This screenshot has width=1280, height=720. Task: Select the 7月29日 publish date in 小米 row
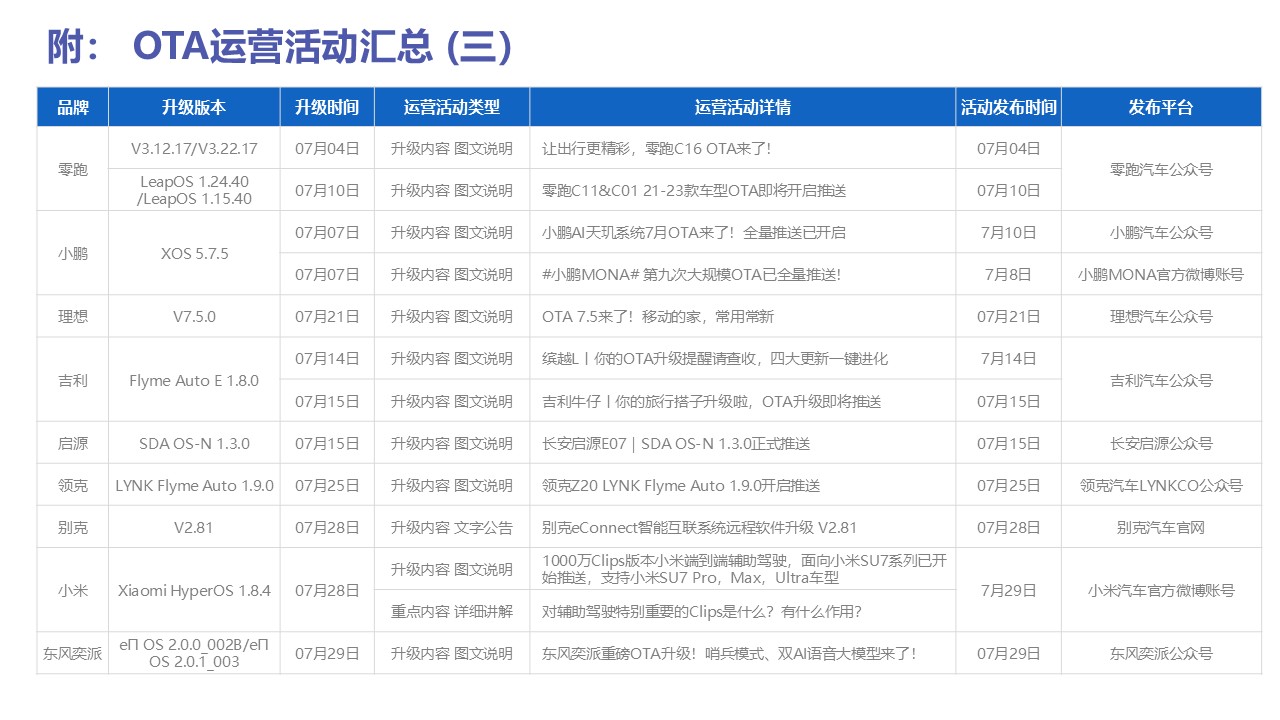[1009, 590]
